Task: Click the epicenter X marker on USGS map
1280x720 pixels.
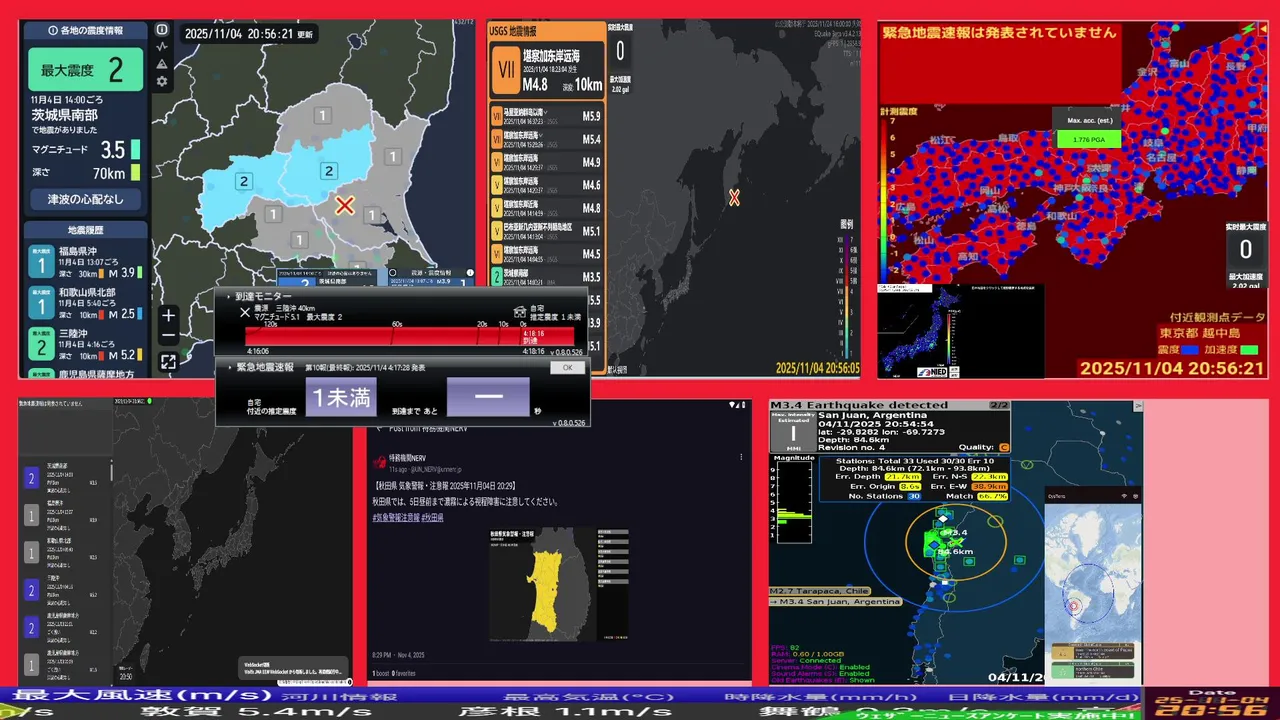Action: [x=734, y=198]
